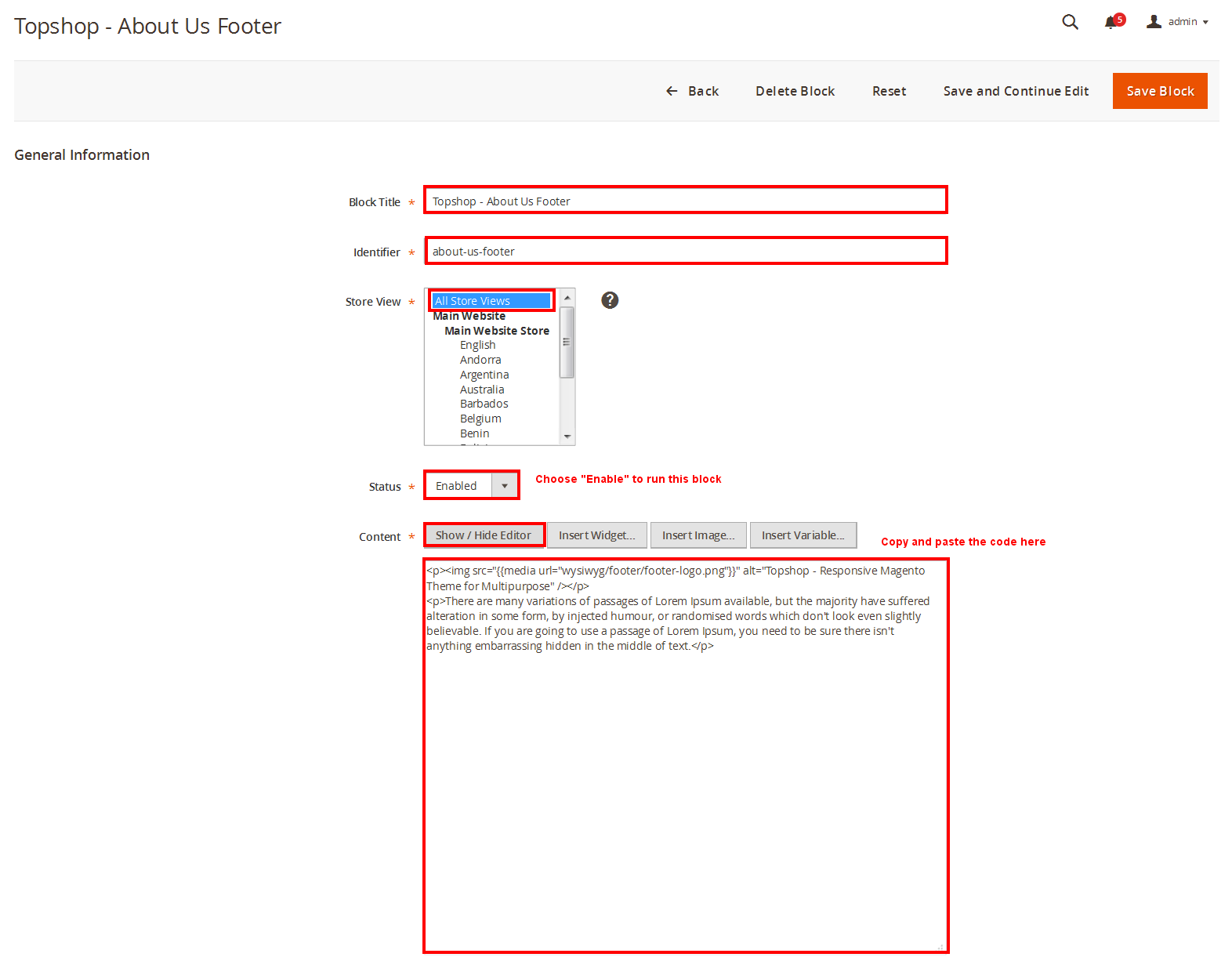Click the Insert Image button
Image resolution: width=1232 pixels, height=968 pixels.
point(698,535)
